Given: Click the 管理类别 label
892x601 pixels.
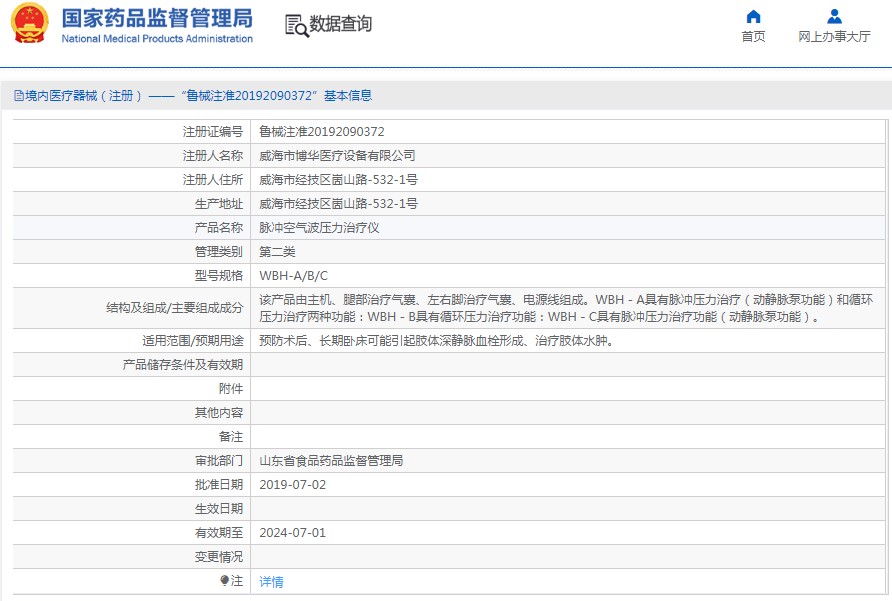Looking at the screenshot, I should [x=219, y=252].
